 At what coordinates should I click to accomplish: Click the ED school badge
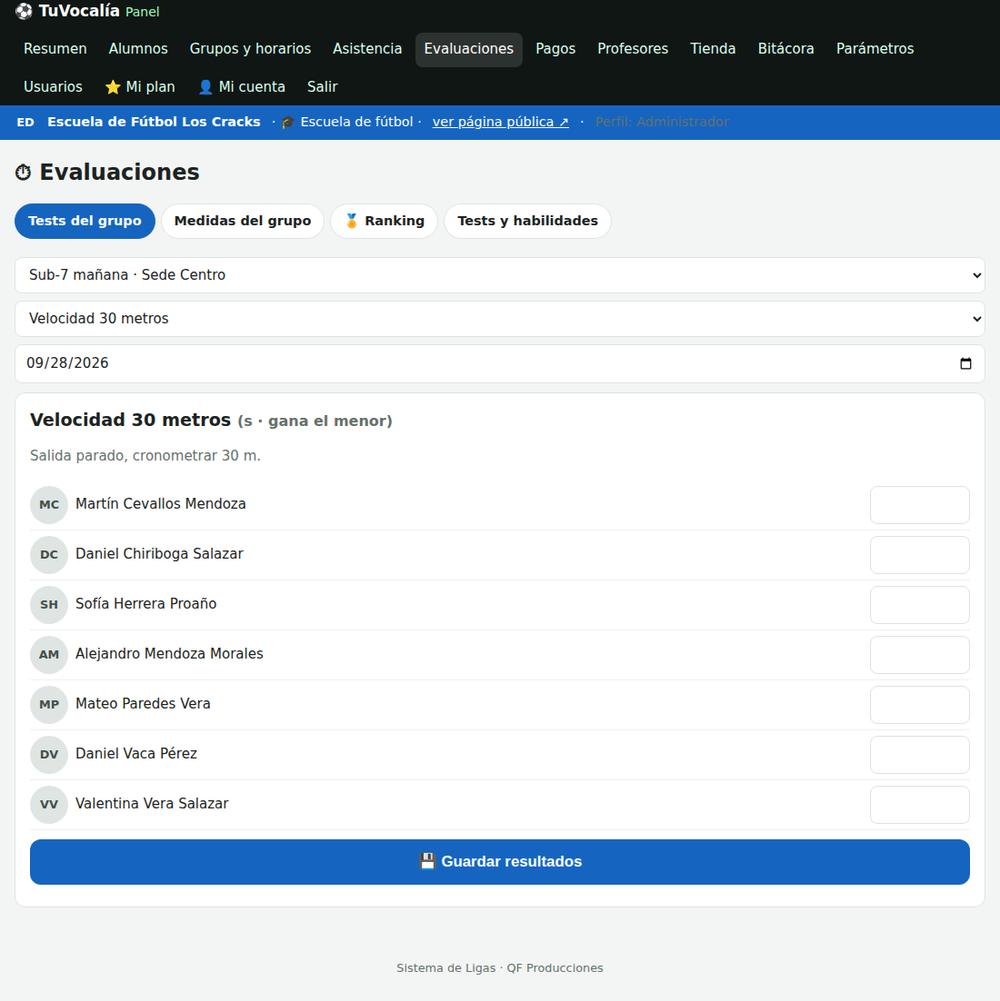pyautogui.click(x=26, y=122)
